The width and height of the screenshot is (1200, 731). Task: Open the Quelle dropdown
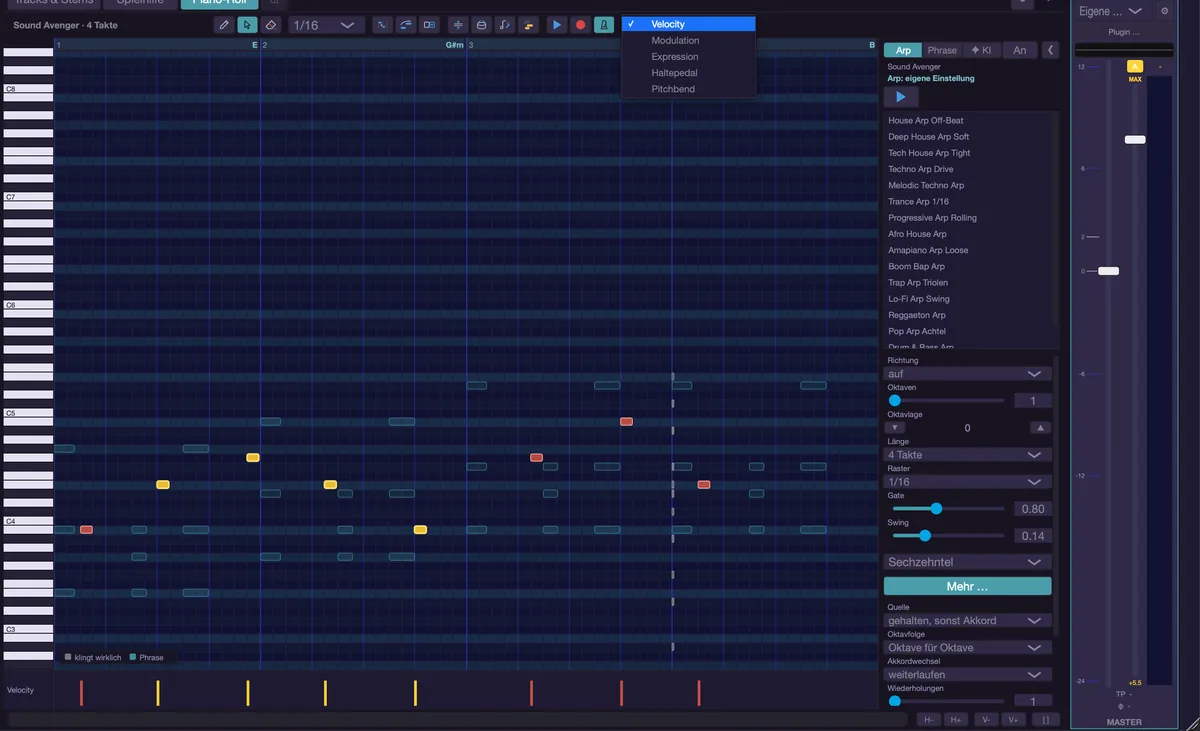point(967,621)
